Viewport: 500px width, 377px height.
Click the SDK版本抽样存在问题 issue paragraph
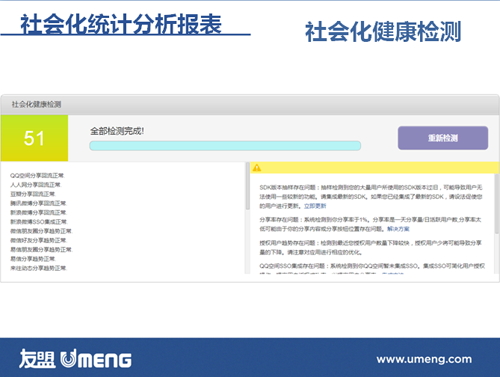tap(371, 197)
